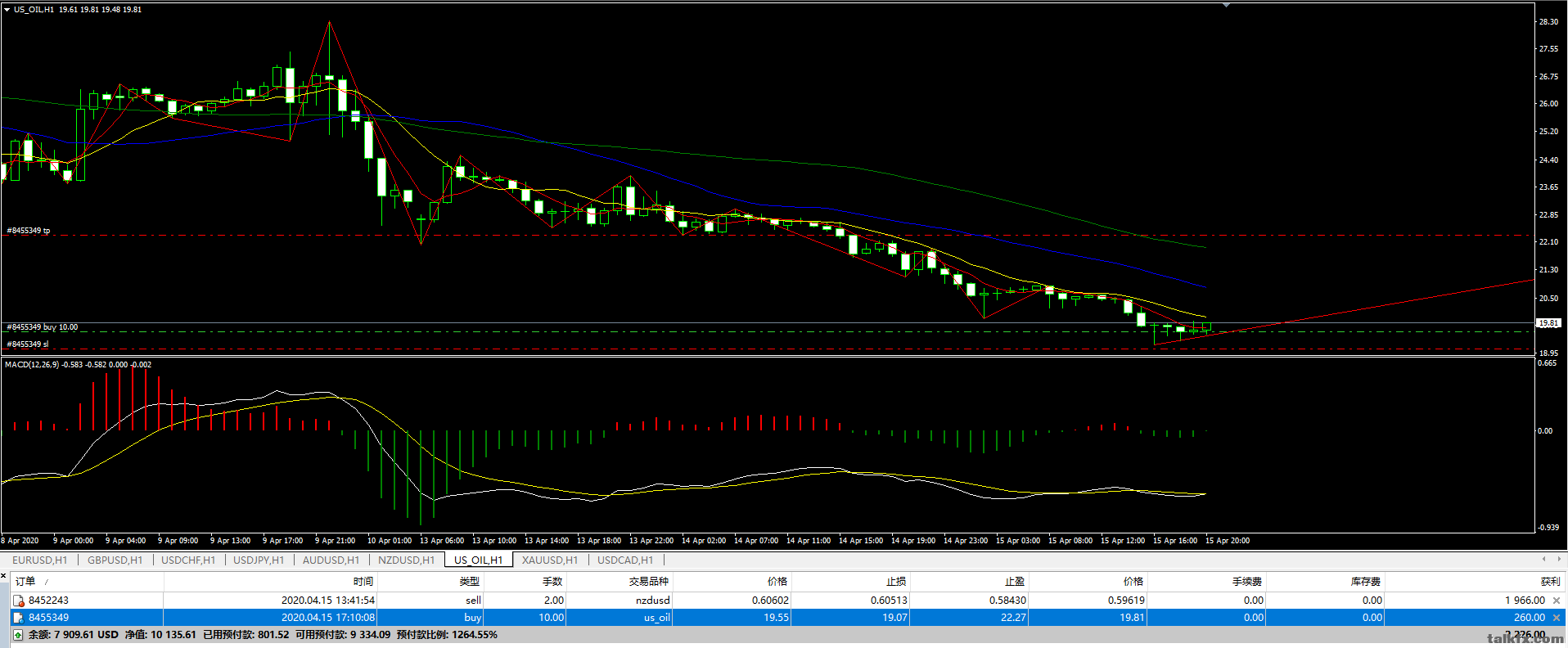Viewport: 1568px width, 648px height.
Task: Switch to the GBPUSD,H1 chart tab
Action: (115, 560)
